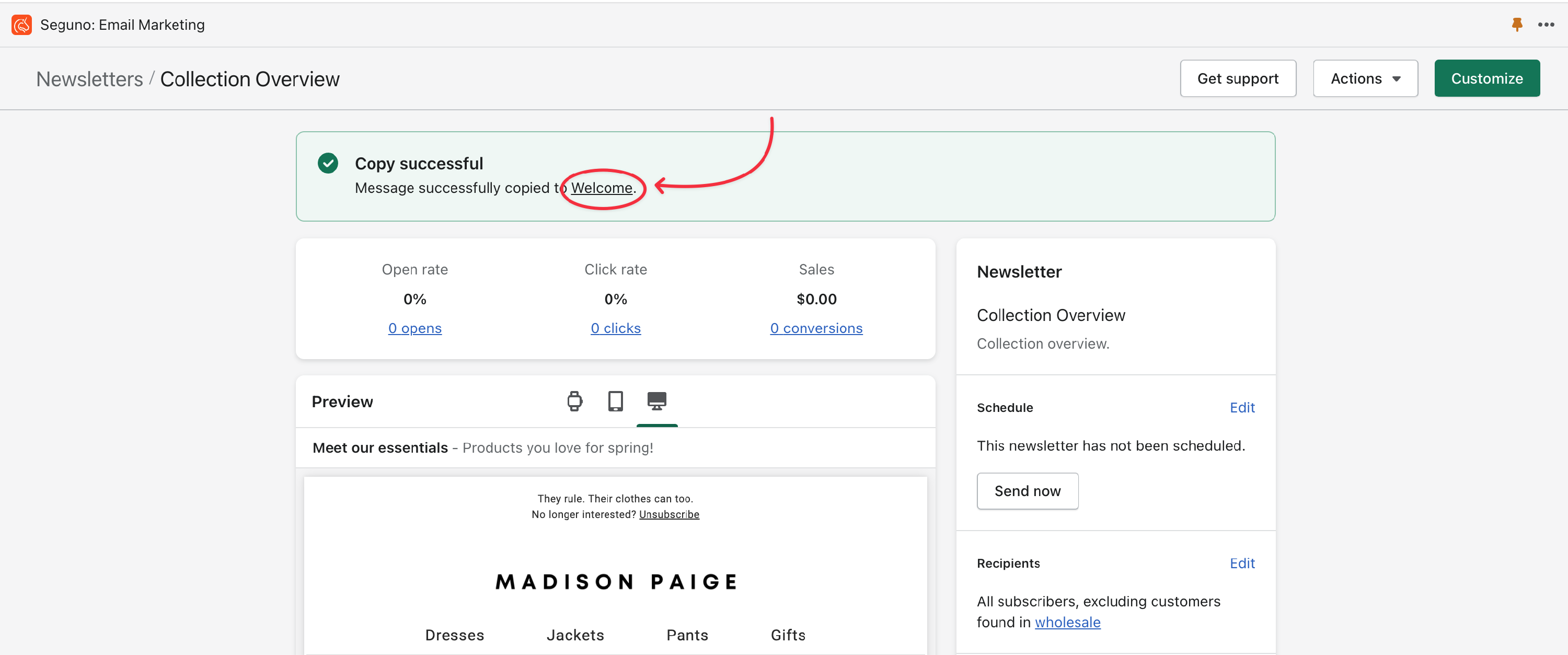Switch preview to watch view icon
The image size is (1568, 655).
coord(574,401)
